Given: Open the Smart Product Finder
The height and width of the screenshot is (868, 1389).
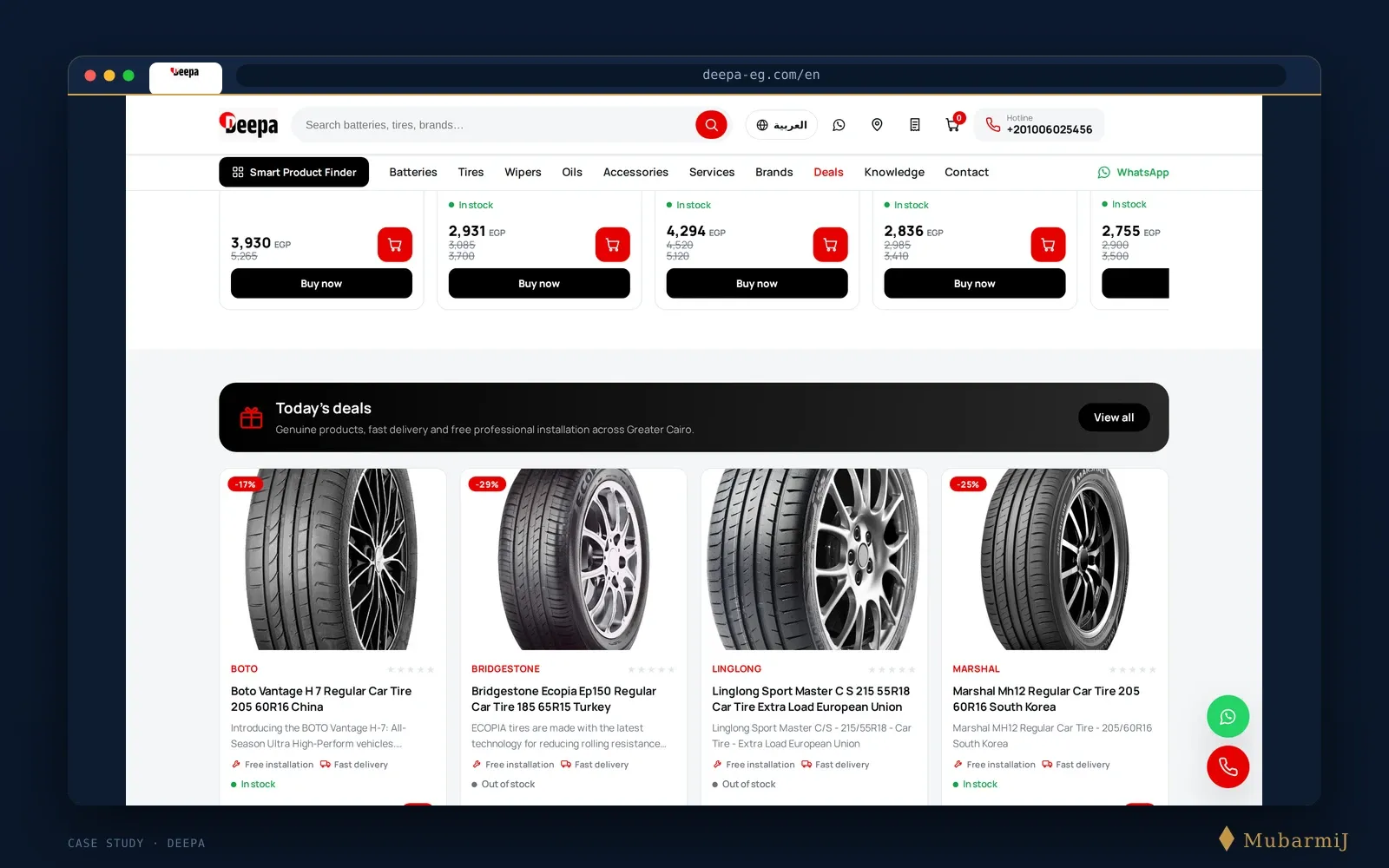Looking at the screenshot, I should [293, 172].
